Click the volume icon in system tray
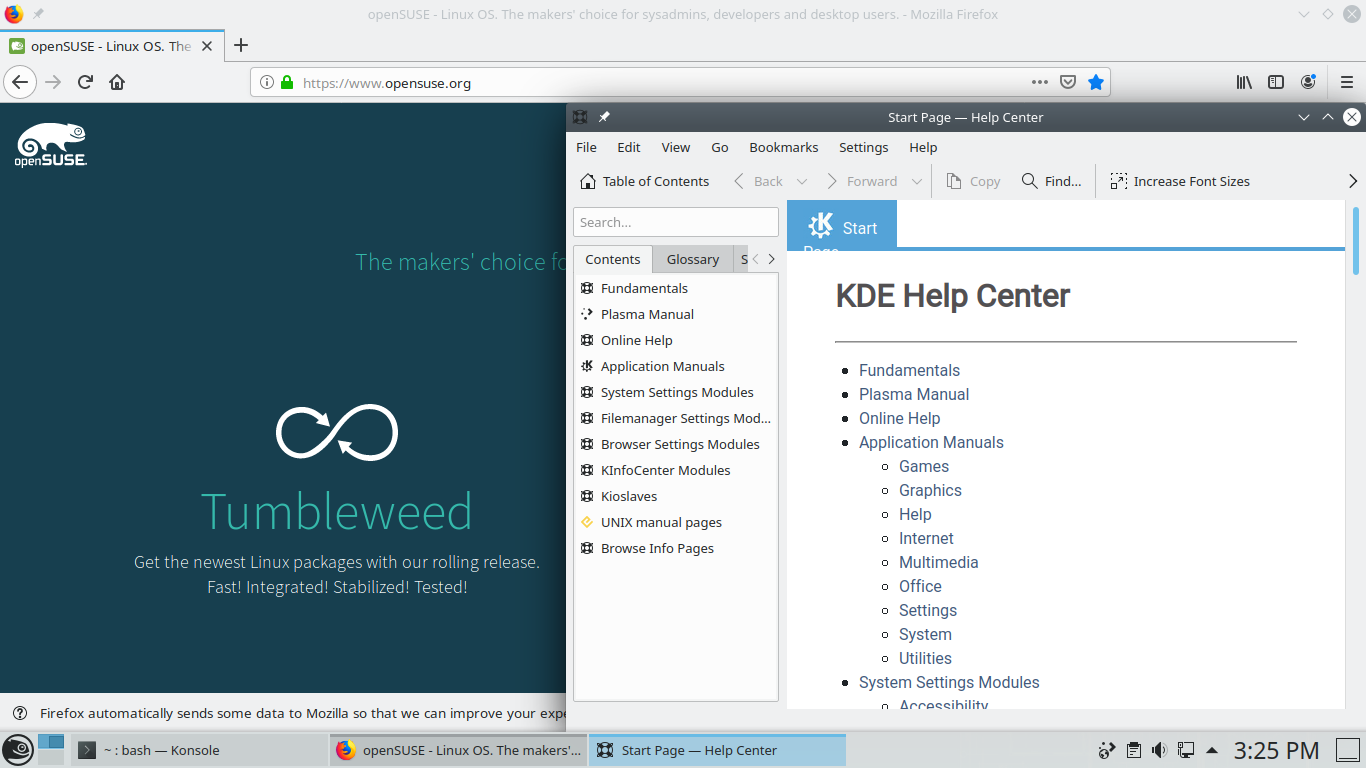Viewport: 1366px width, 768px height. point(1159,750)
